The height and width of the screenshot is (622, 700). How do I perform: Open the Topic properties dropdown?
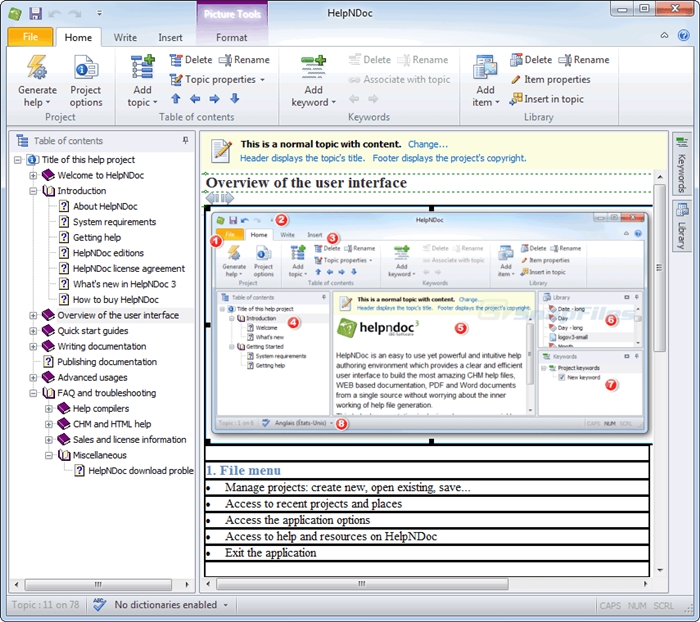point(262,80)
